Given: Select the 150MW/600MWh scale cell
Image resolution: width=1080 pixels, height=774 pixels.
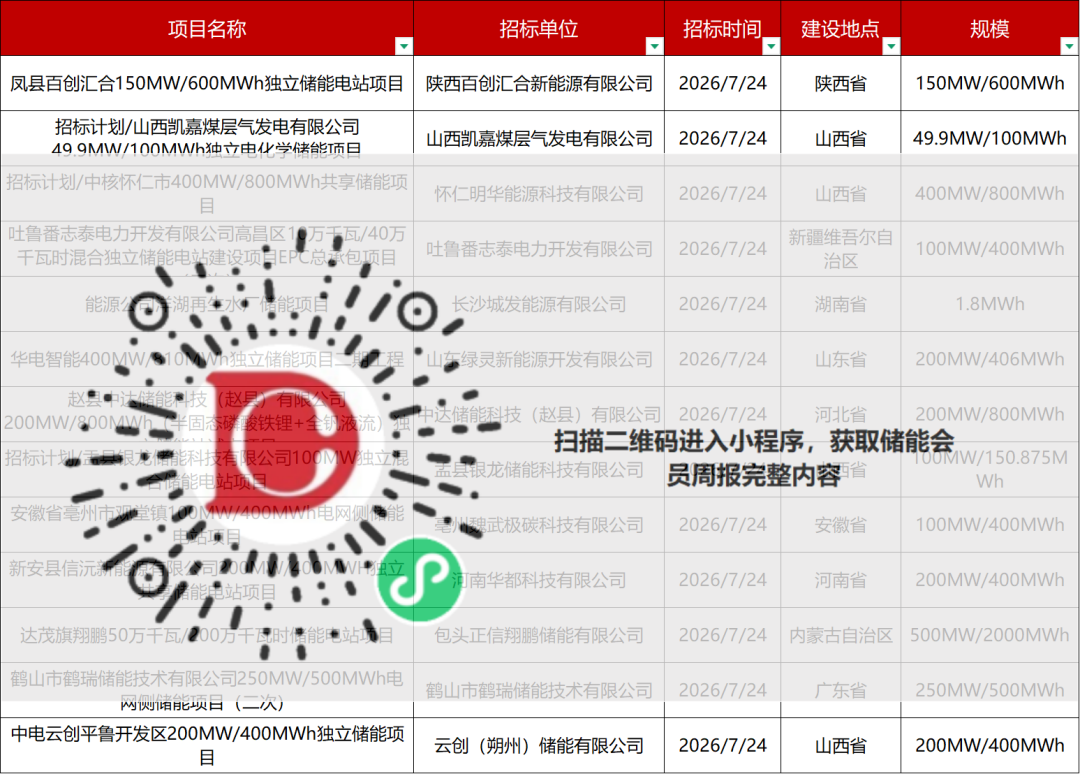Looking at the screenshot, I should (x=990, y=83).
